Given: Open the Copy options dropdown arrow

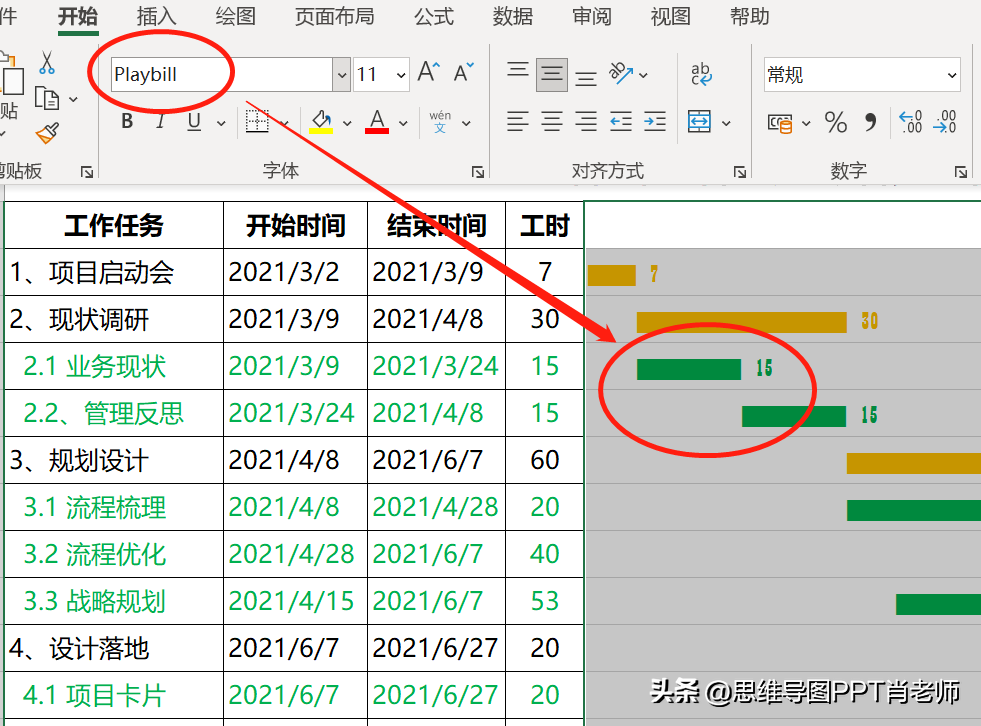Looking at the screenshot, I should point(73,100).
